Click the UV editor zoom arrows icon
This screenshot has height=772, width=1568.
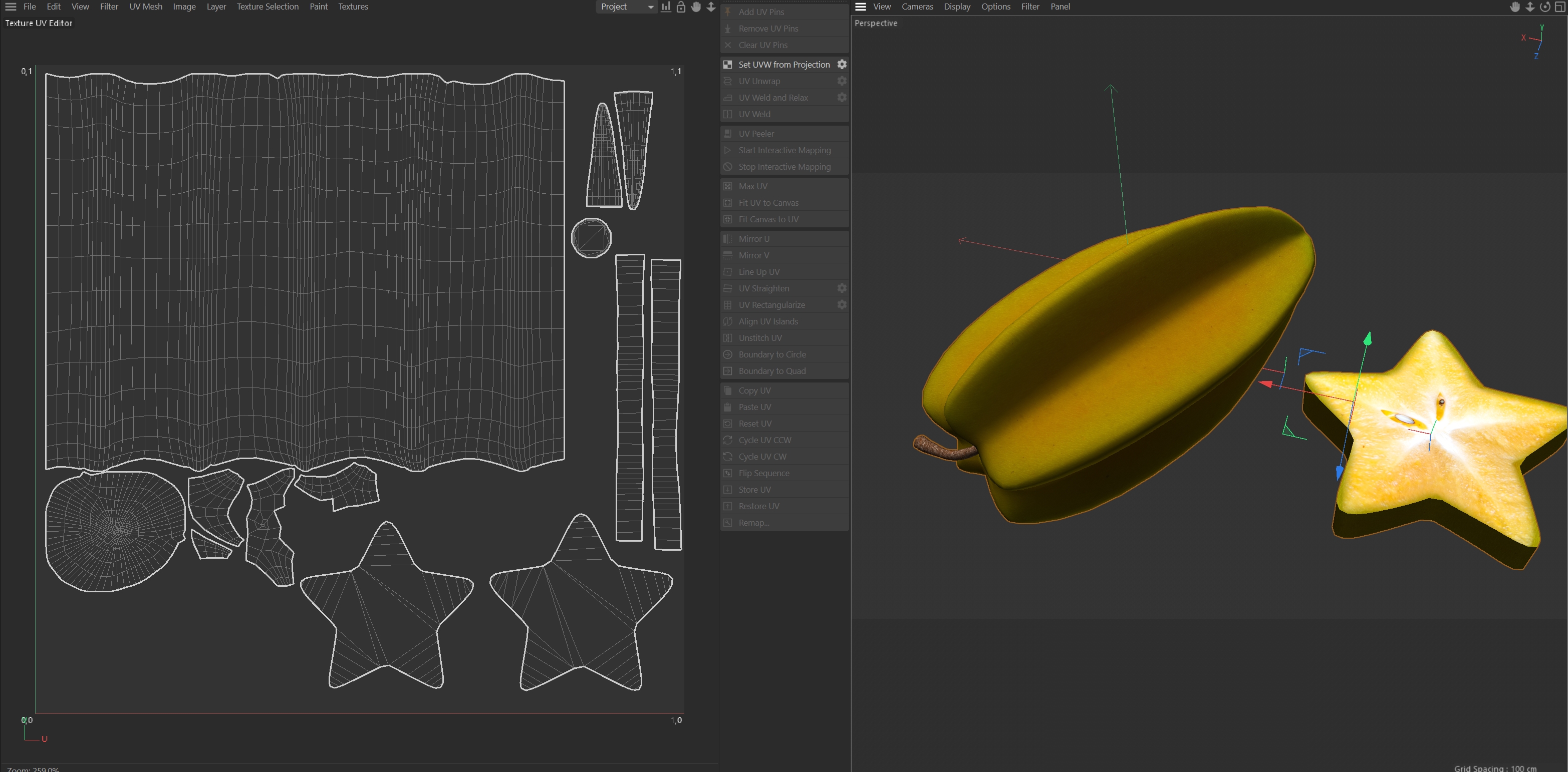(x=710, y=7)
